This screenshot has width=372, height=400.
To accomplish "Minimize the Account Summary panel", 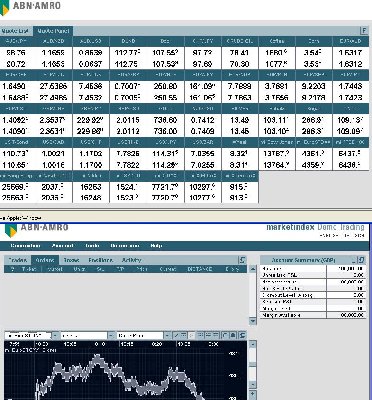I will pyautogui.click(x=354, y=260).
